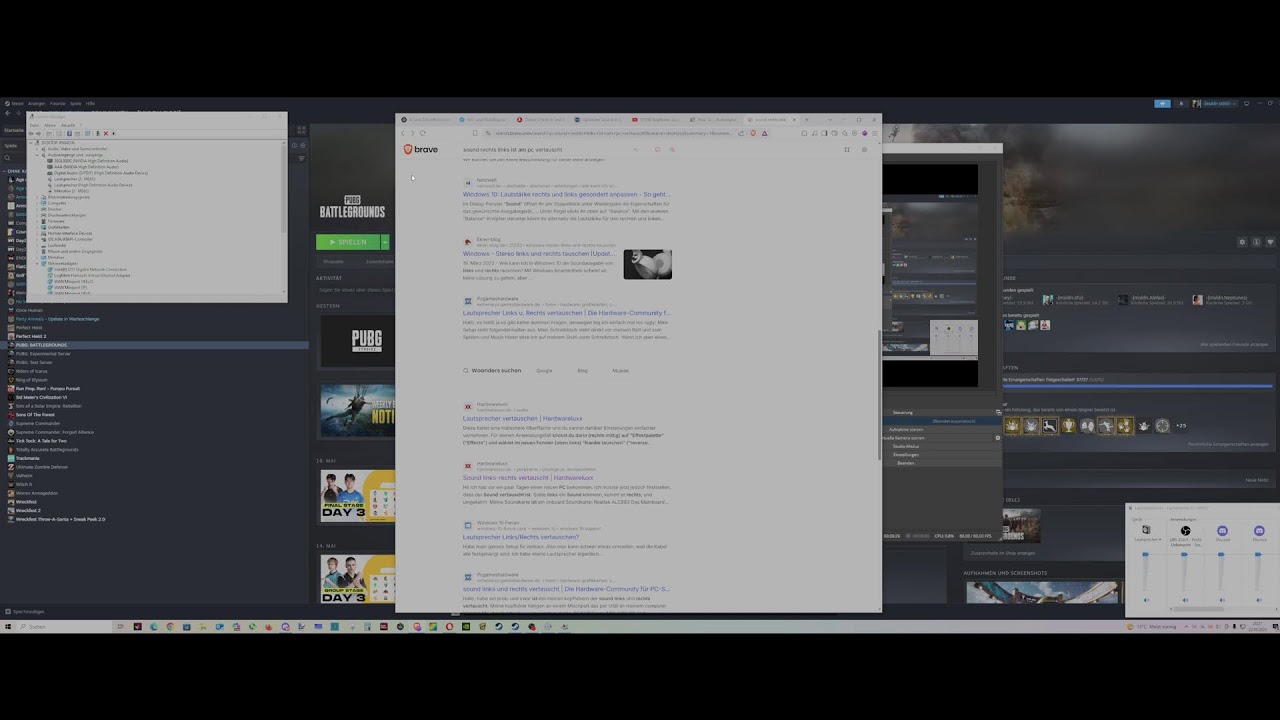Select Trackmania in Steam library
The height and width of the screenshot is (720, 1280).
click(29, 458)
